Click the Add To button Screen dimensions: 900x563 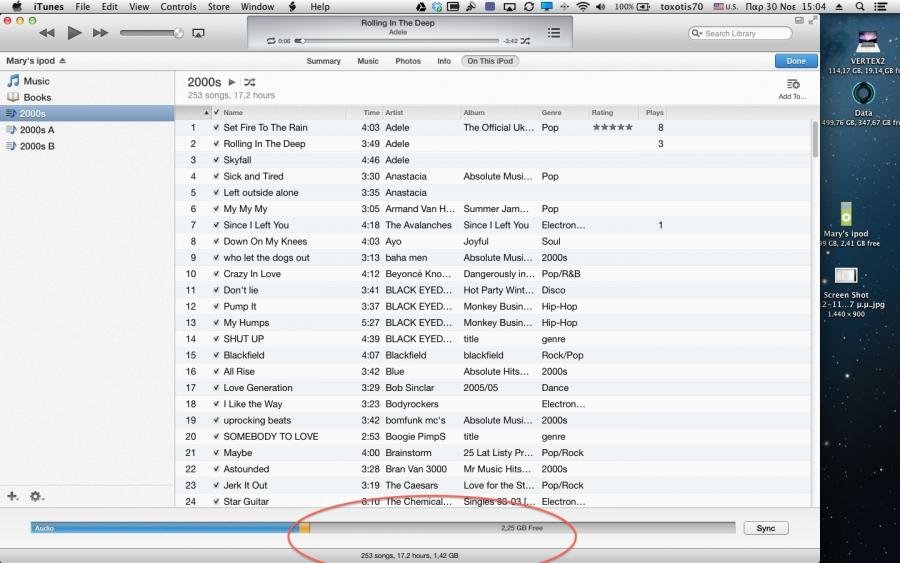(793, 89)
